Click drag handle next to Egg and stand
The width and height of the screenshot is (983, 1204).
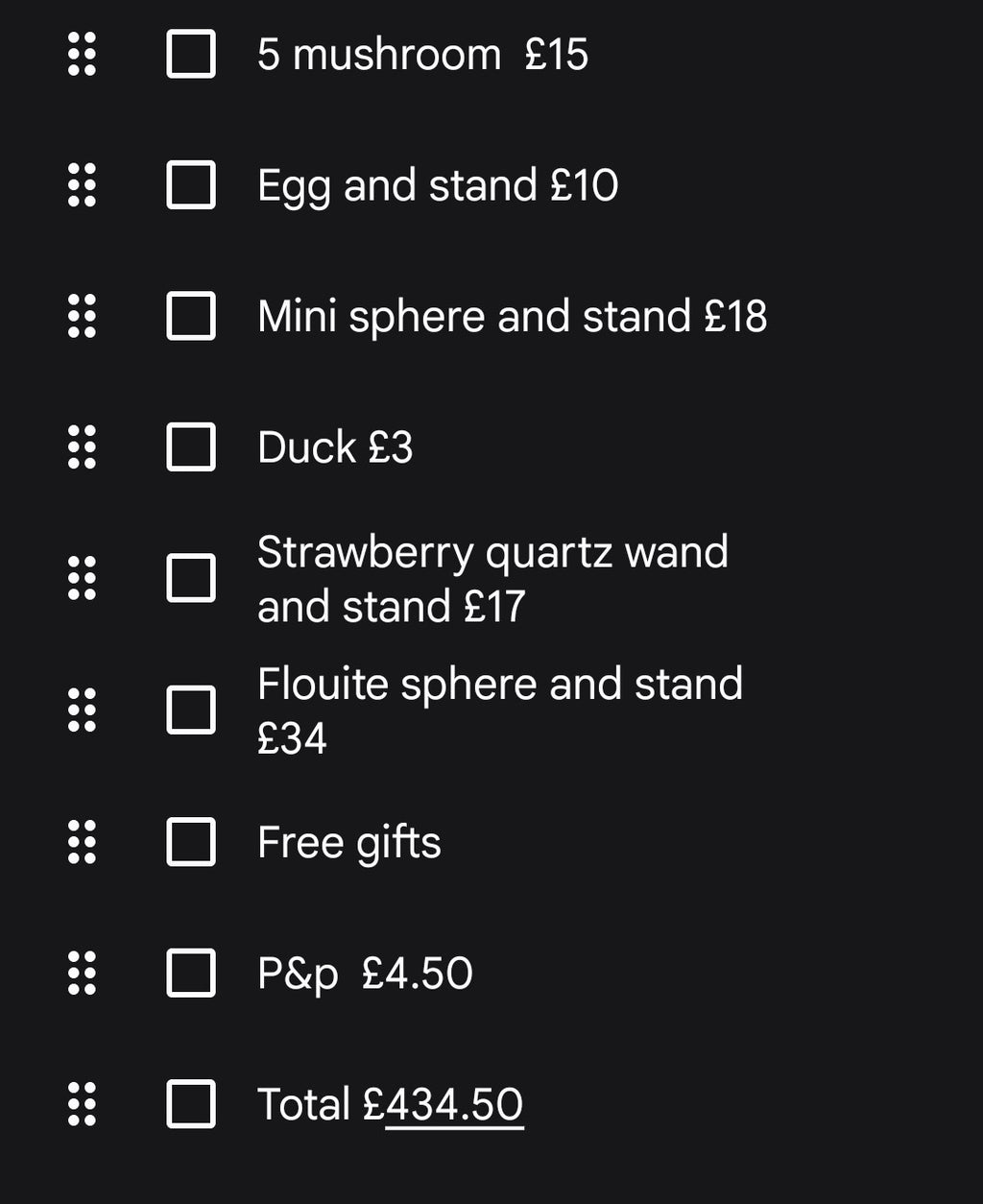click(83, 185)
